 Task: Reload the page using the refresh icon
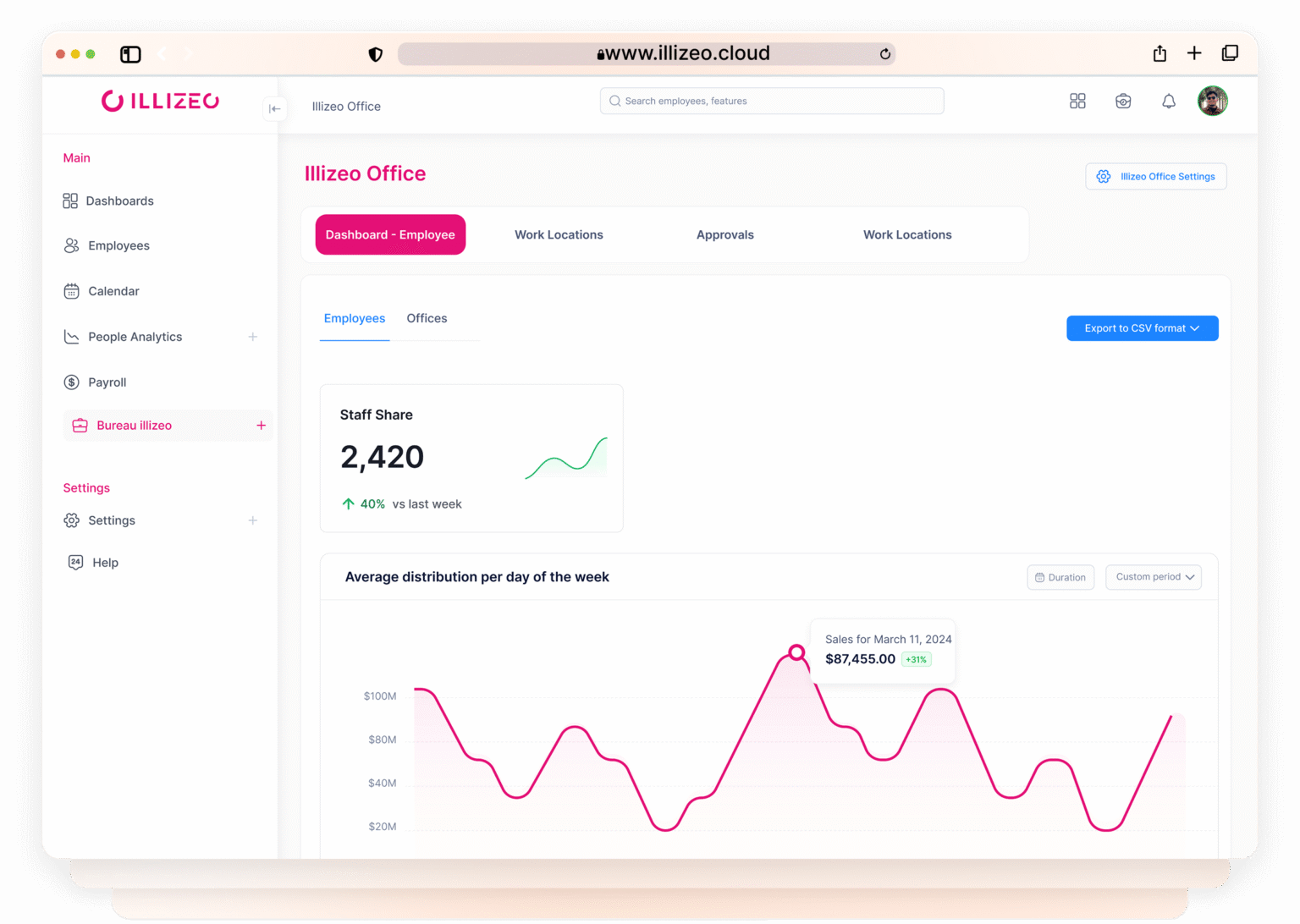tap(885, 54)
